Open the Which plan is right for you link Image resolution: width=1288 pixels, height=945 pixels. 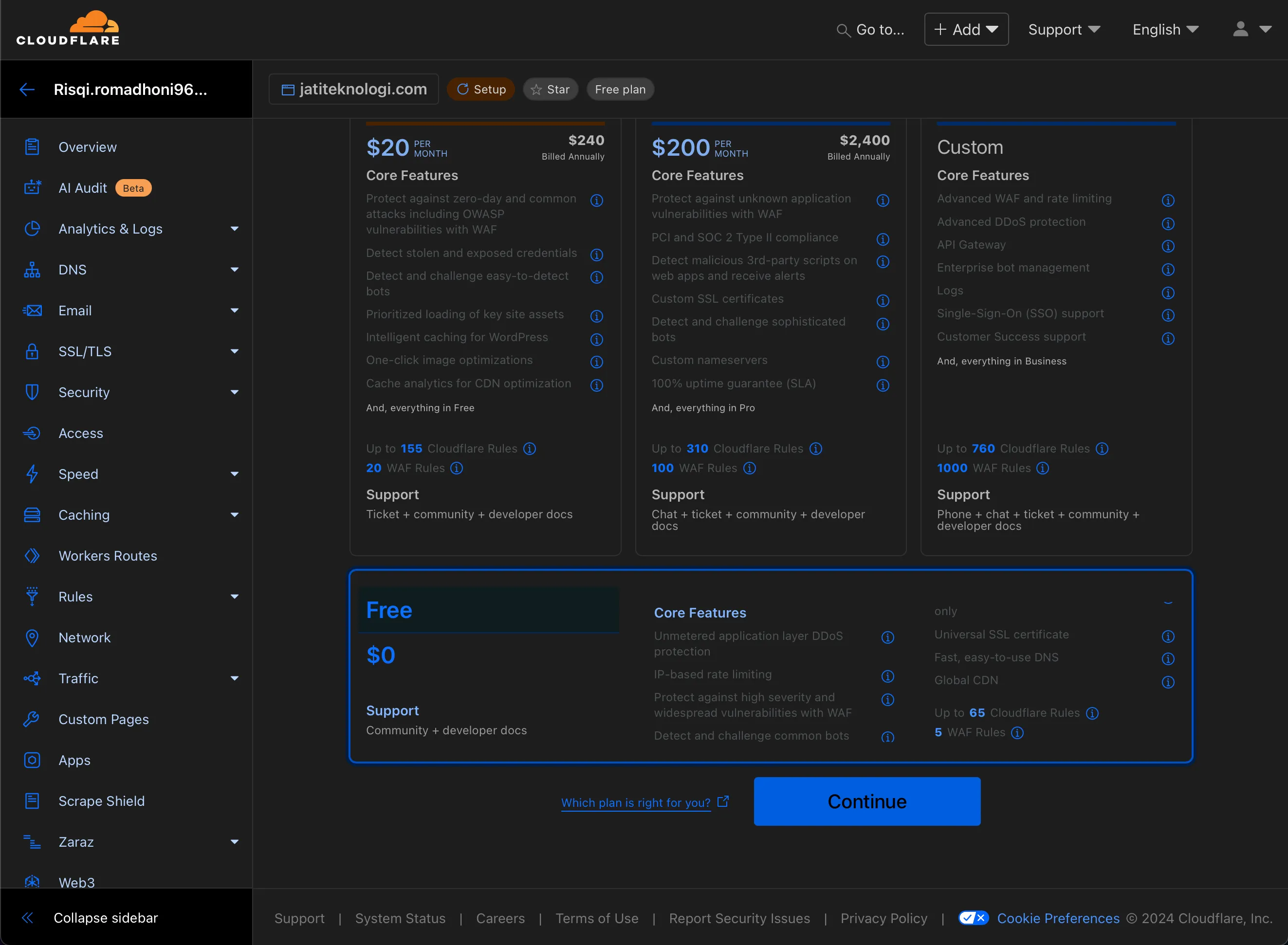coord(636,802)
